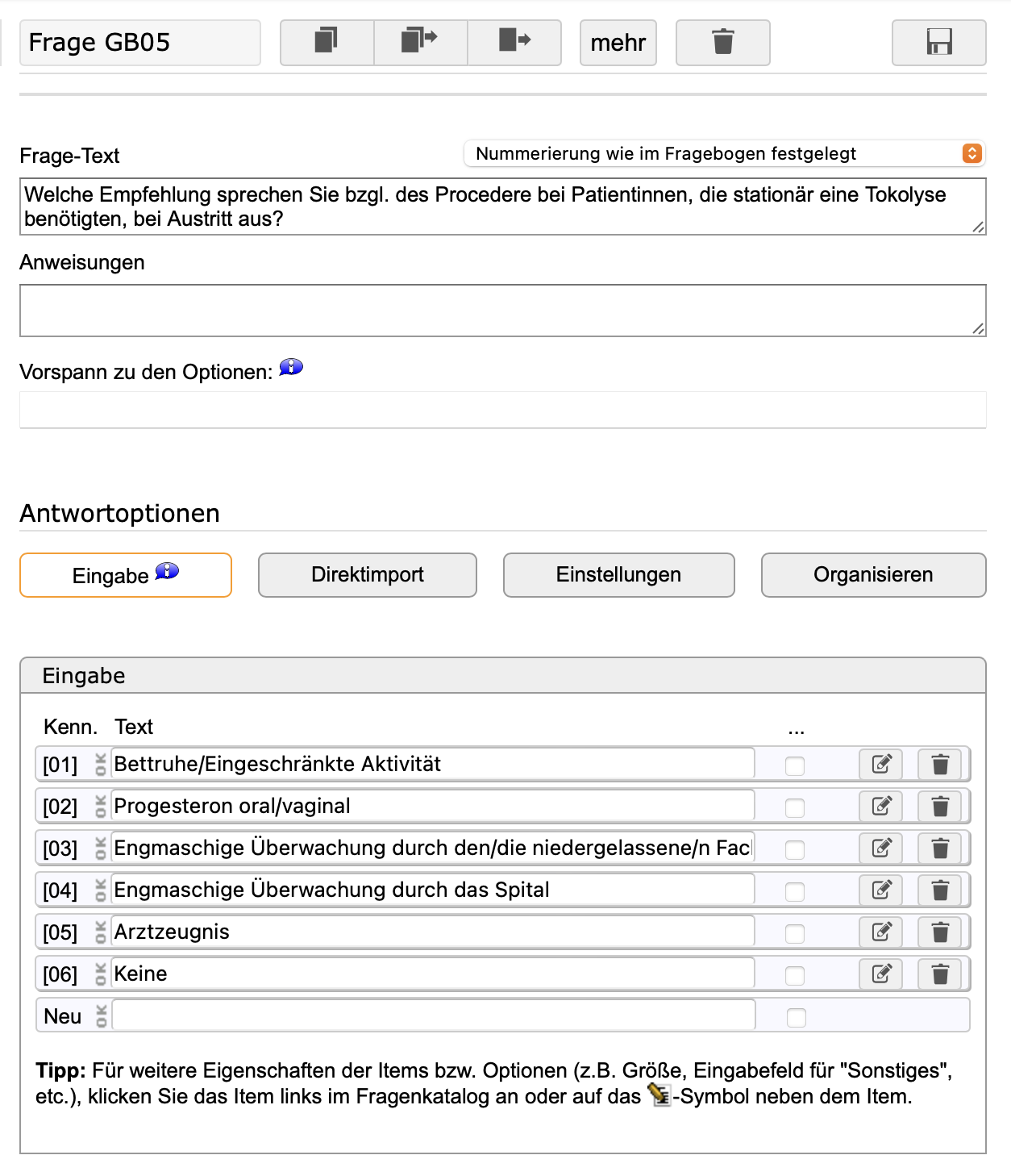Toggle checkbox in the Neu row
Screen dimensions: 1011x1176
pos(796,1017)
